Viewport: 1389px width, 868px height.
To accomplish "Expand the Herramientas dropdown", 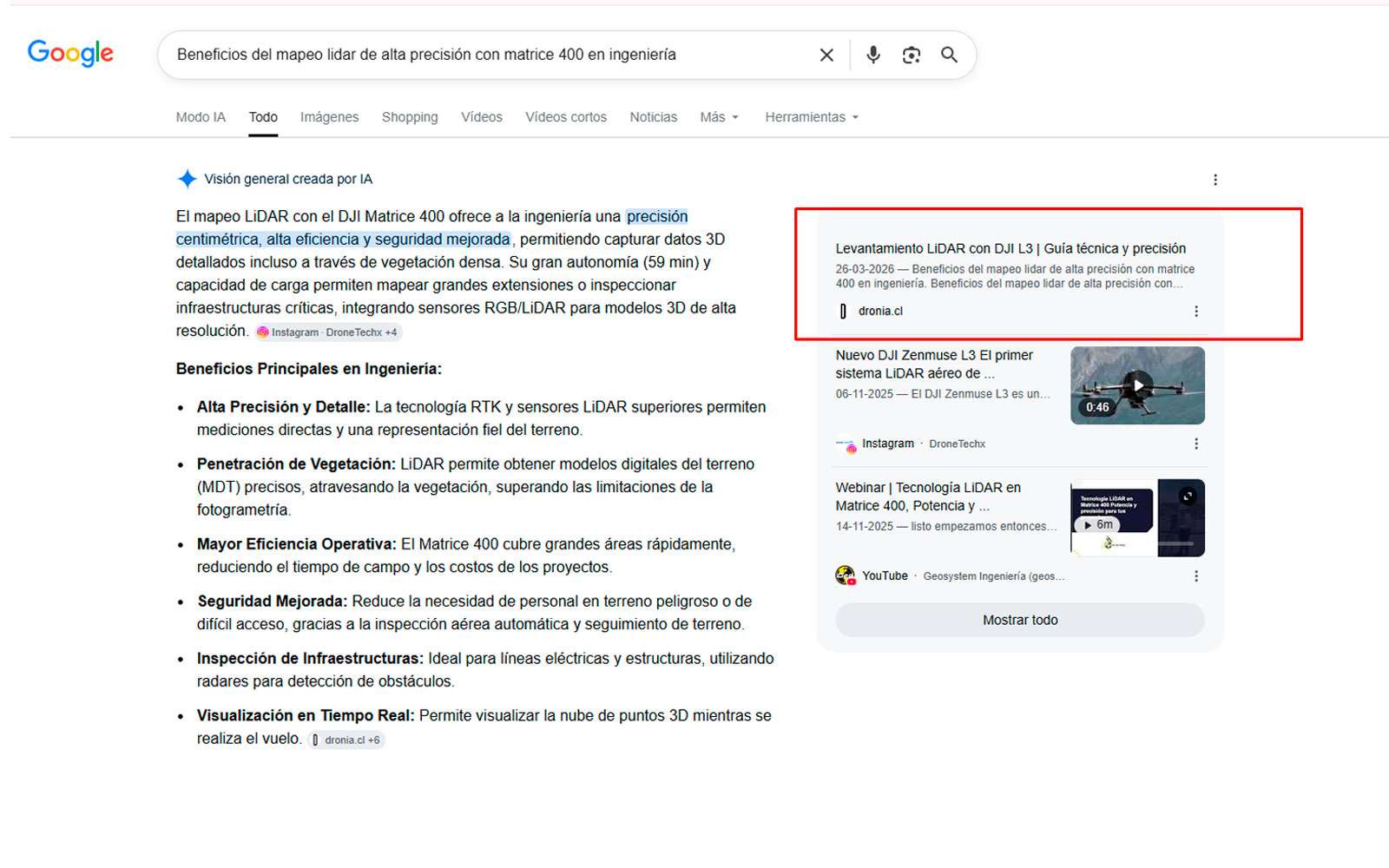I will tap(812, 117).
